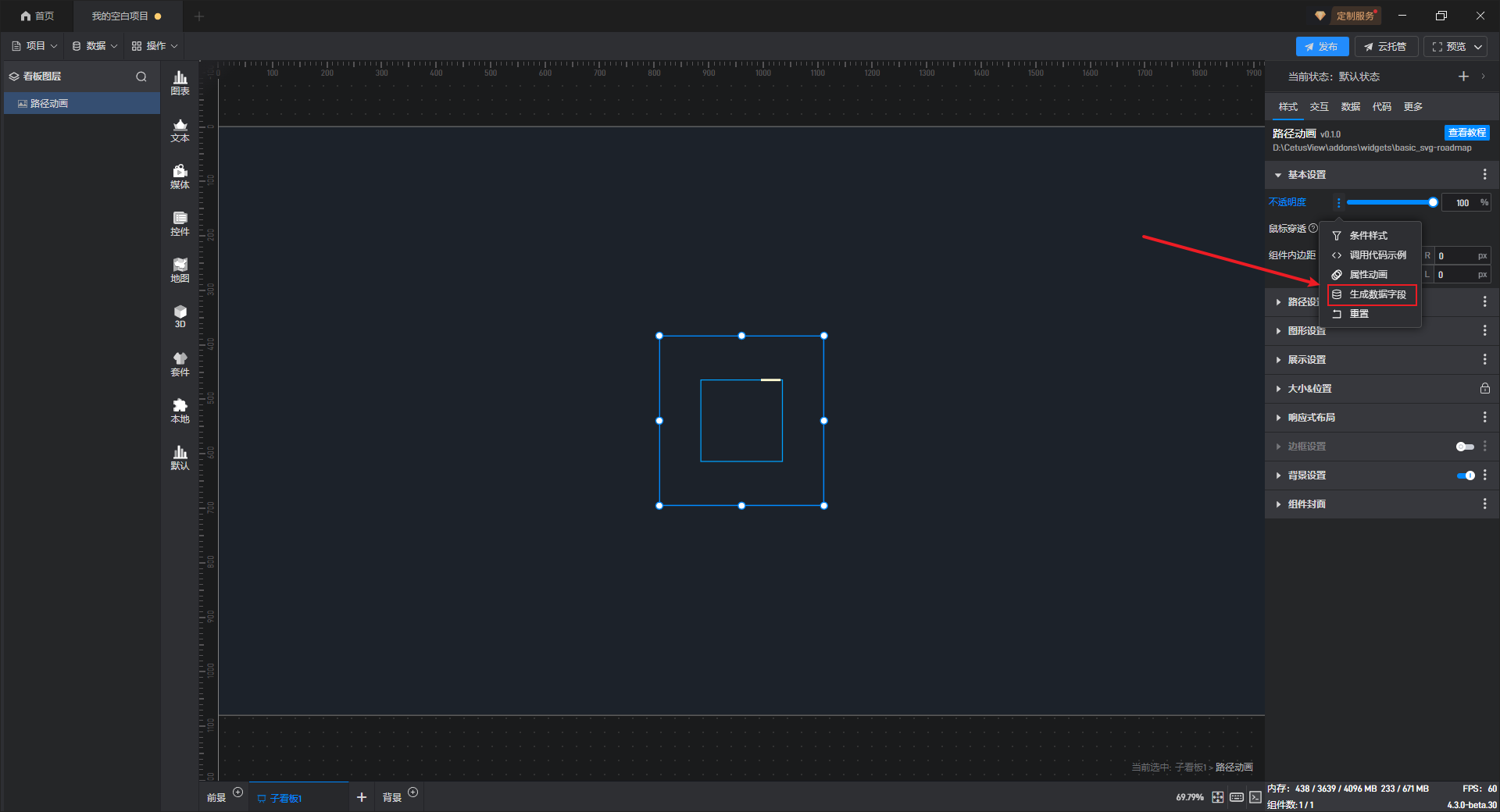
Task: Open the 响应式布局 section options menu
Action: coord(1484,417)
